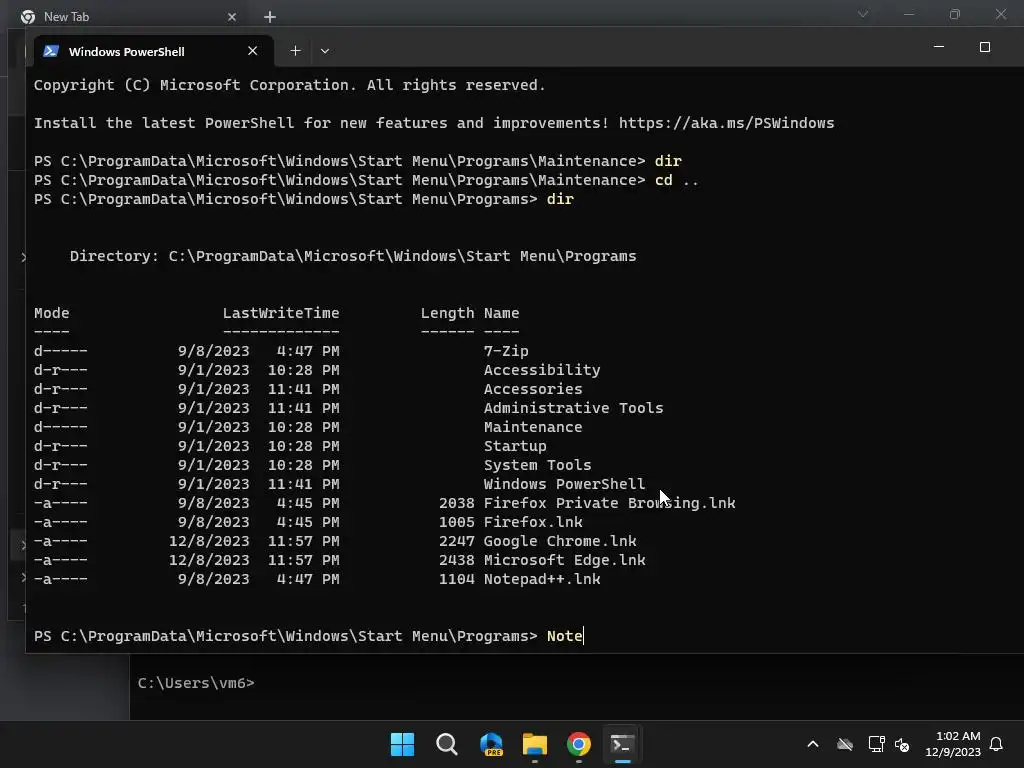
Task: Click the Length column header
Action: click(447, 313)
